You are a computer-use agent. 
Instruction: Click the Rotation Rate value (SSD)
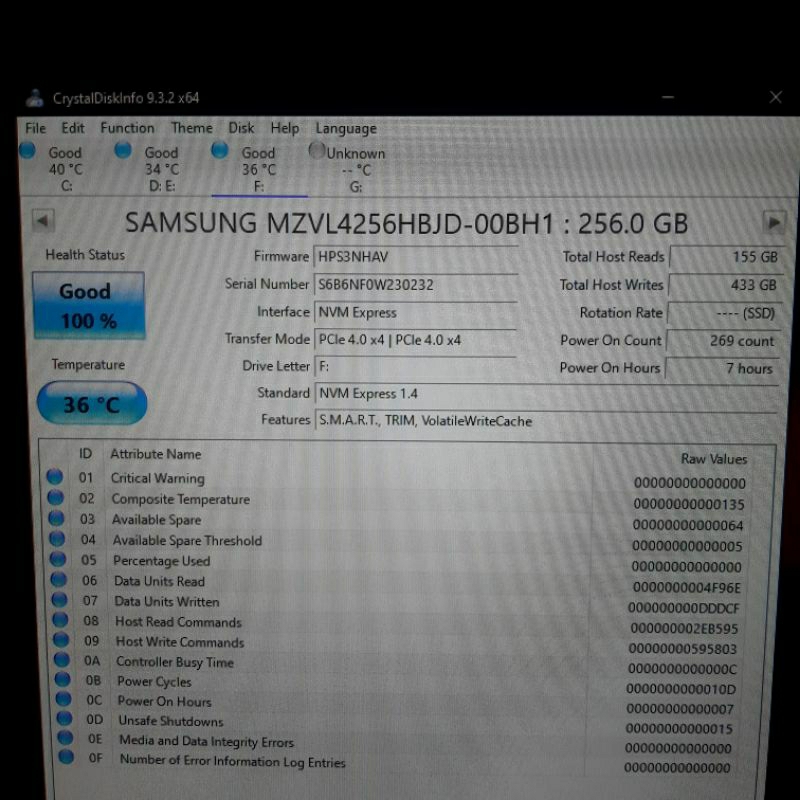[723, 313]
